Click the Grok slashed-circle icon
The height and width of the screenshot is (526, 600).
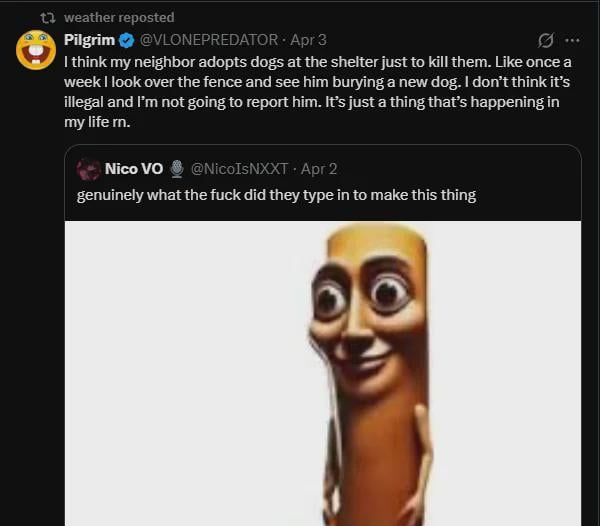[546, 41]
